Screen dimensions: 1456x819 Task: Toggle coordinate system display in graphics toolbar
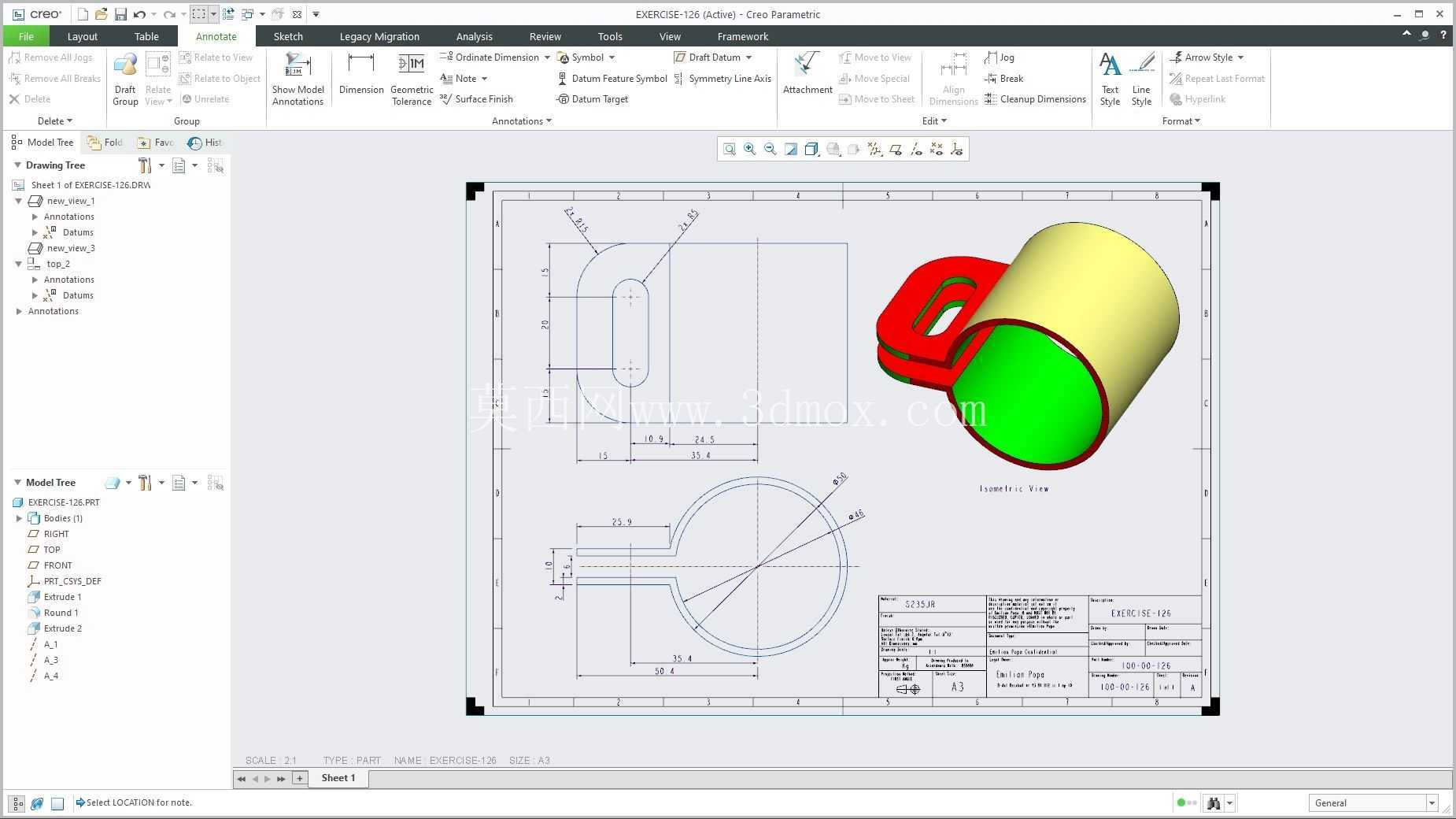(x=956, y=149)
